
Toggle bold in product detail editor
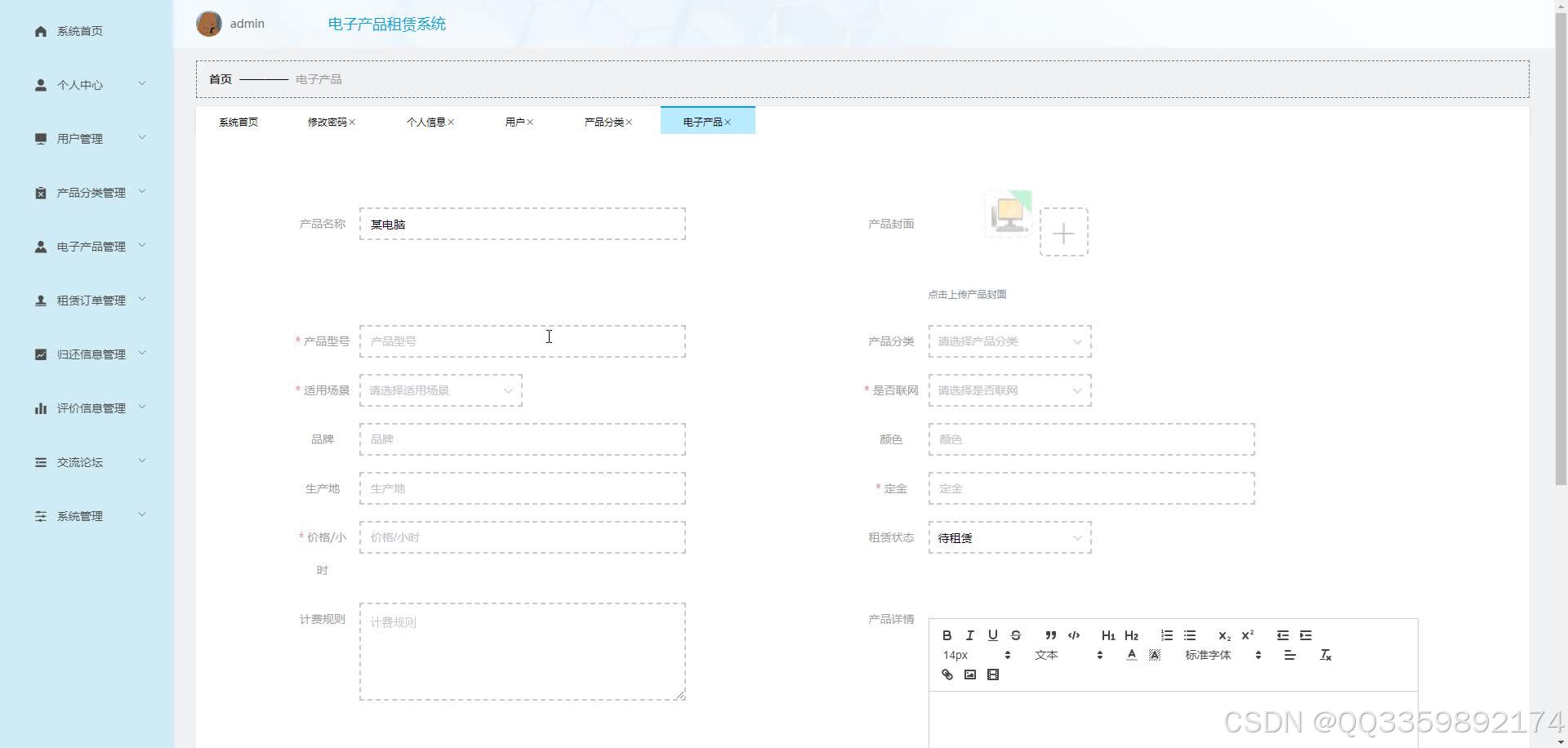(x=947, y=635)
